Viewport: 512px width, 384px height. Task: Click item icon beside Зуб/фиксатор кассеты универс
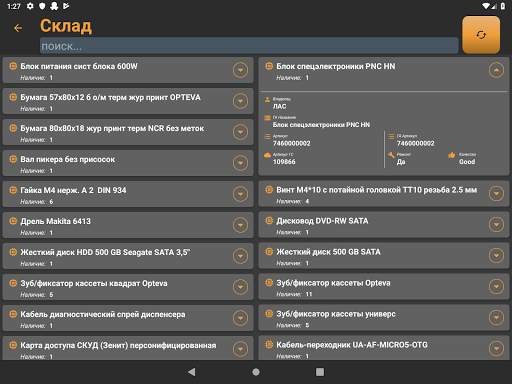[269, 314]
